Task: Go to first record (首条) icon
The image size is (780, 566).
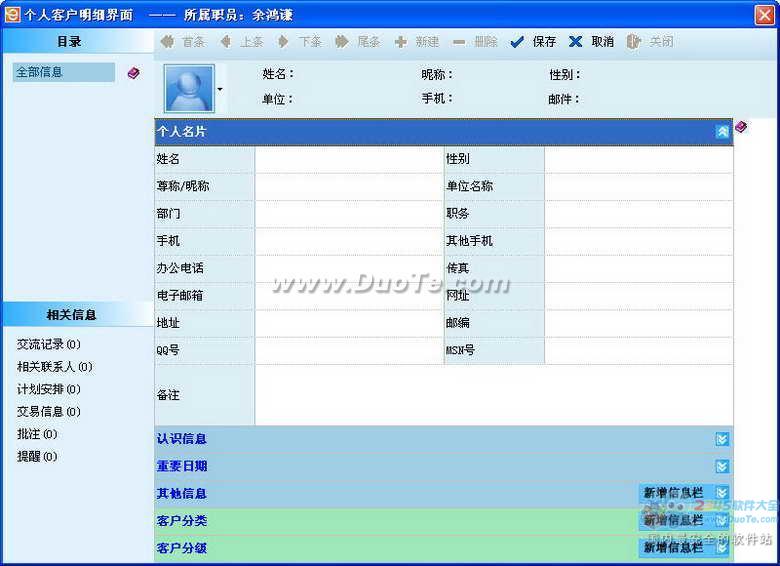Action: click(x=167, y=42)
